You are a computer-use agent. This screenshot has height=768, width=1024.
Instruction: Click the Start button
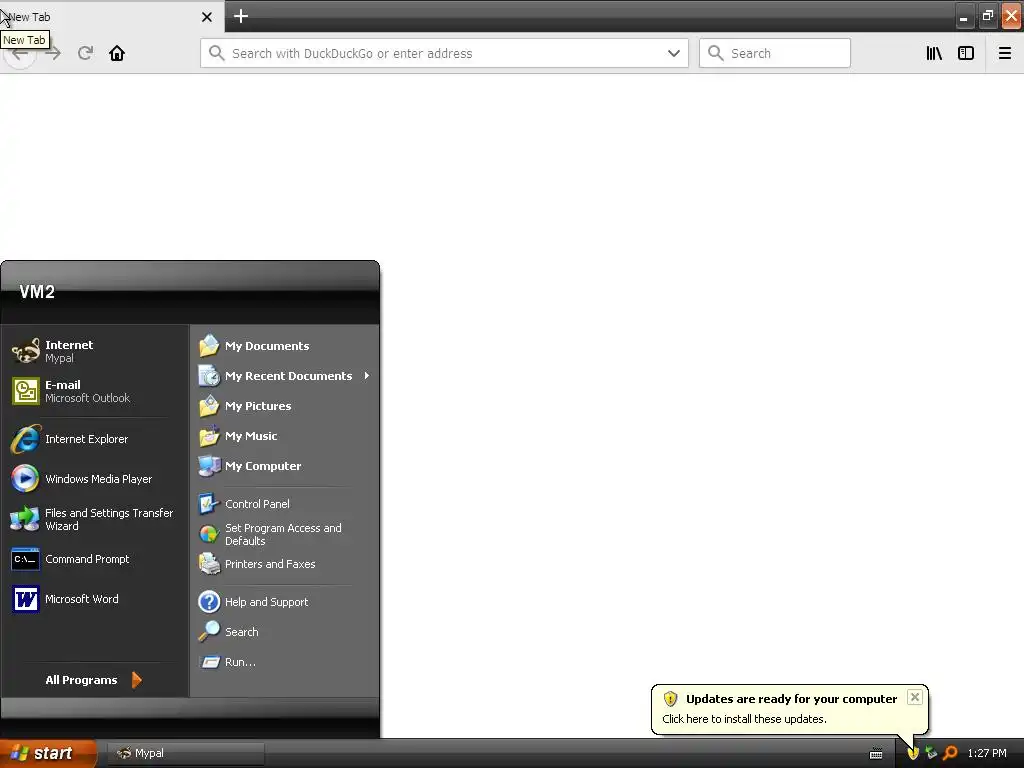(x=47, y=753)
